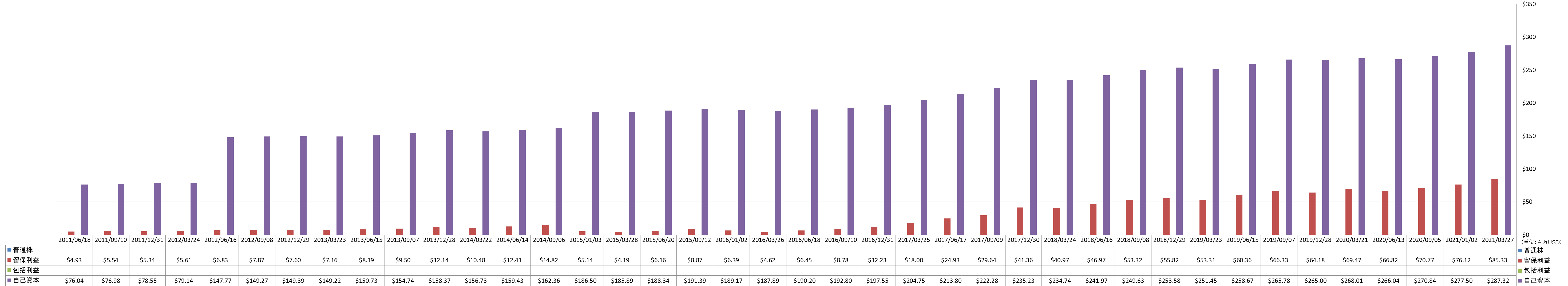Select the $147.77 equity value
This screenshot has width=1568, height=286.
(x=220, y=280)
